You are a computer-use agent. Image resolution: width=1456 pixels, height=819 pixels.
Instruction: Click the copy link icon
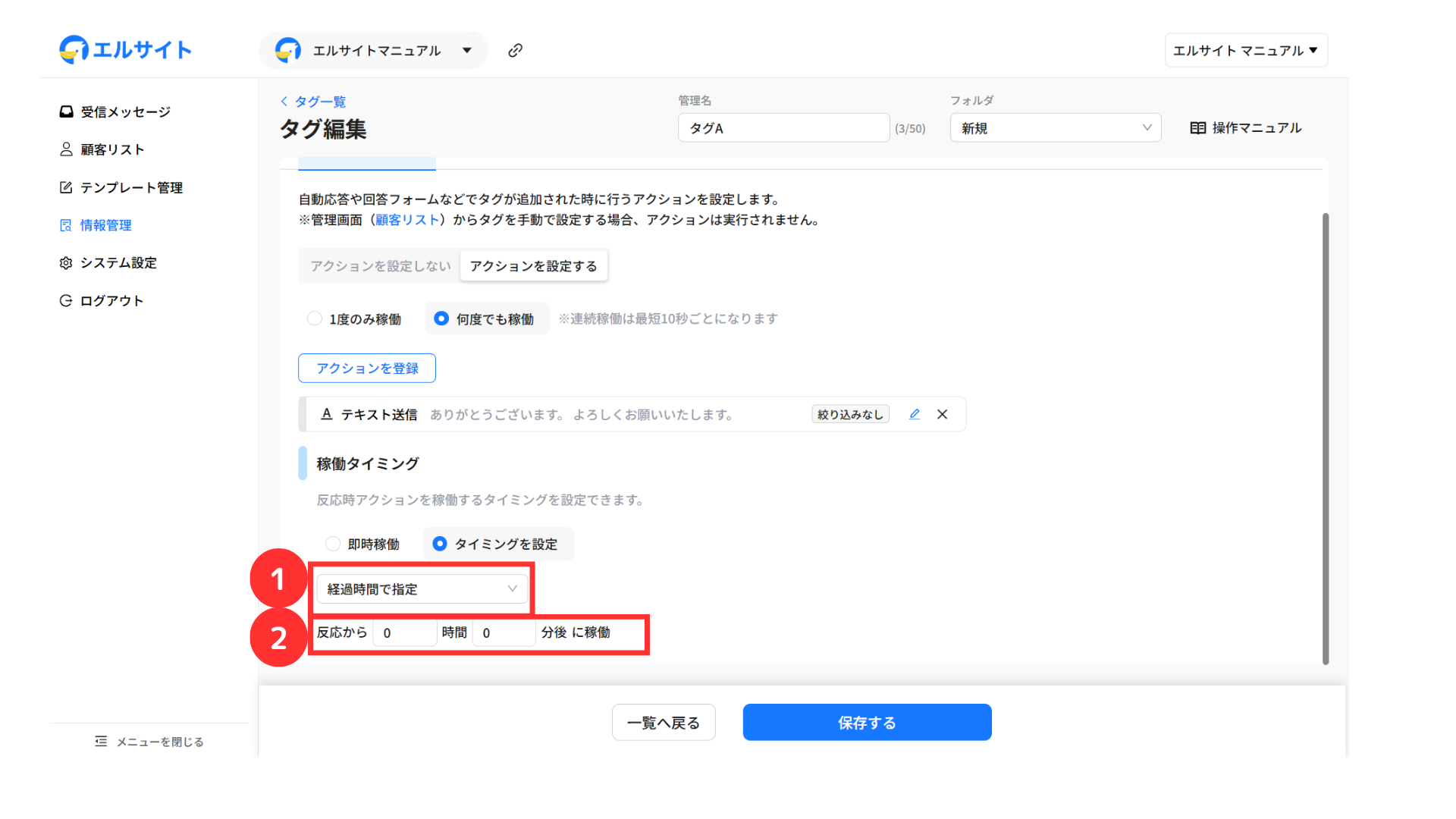[515, 50]
